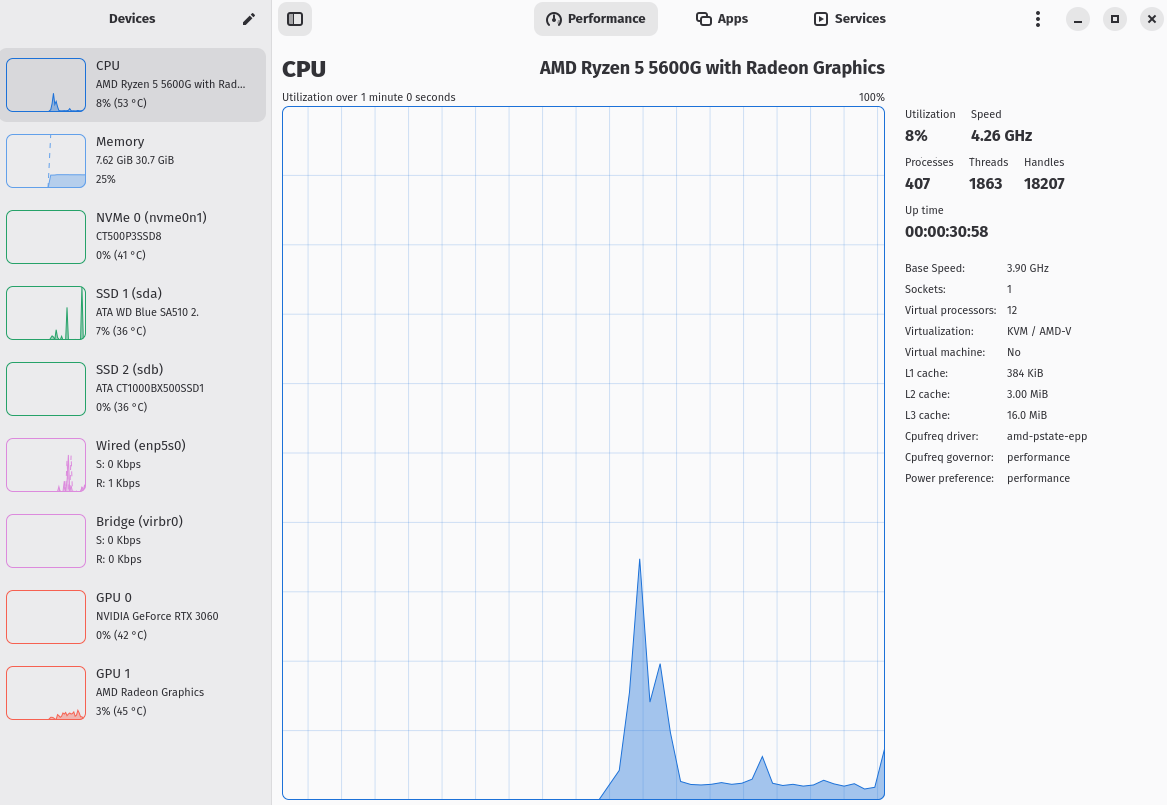
Task: Switch to the Performance tab
Action: tap(595, 19)
